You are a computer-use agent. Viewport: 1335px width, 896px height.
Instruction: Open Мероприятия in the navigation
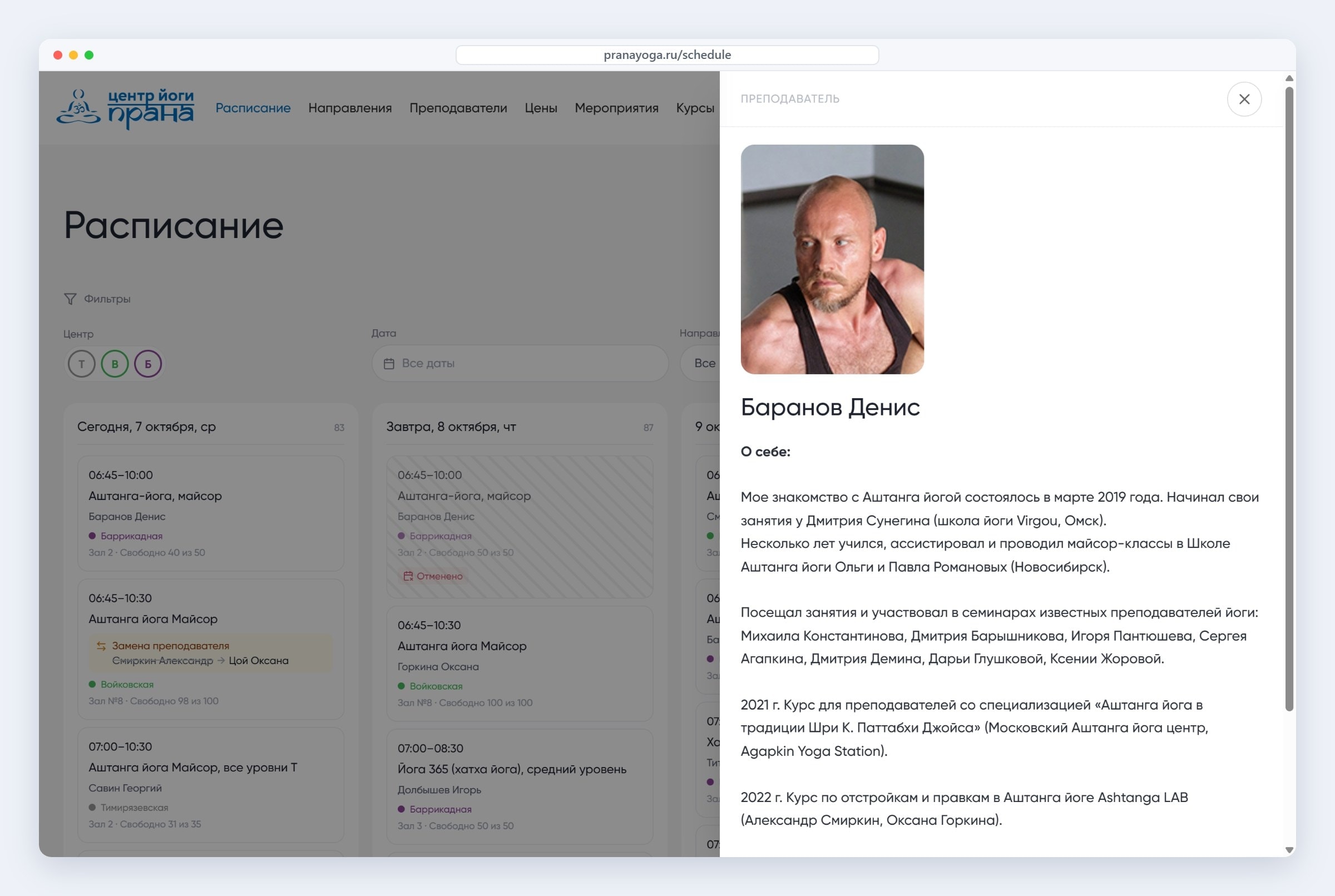point(616,108)
